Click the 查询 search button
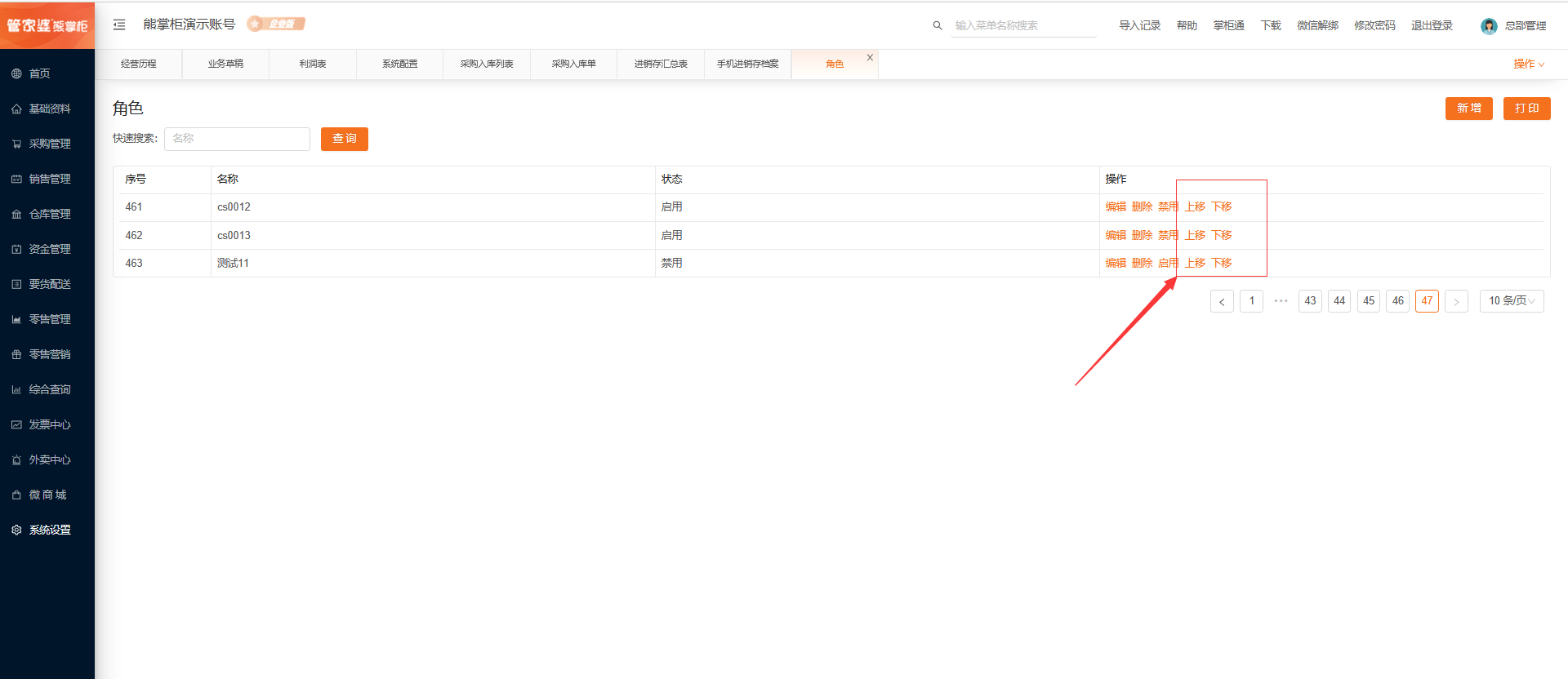The height and width of the screenshot is (679, 1568). pyautogui.click(x=344, y=139)
